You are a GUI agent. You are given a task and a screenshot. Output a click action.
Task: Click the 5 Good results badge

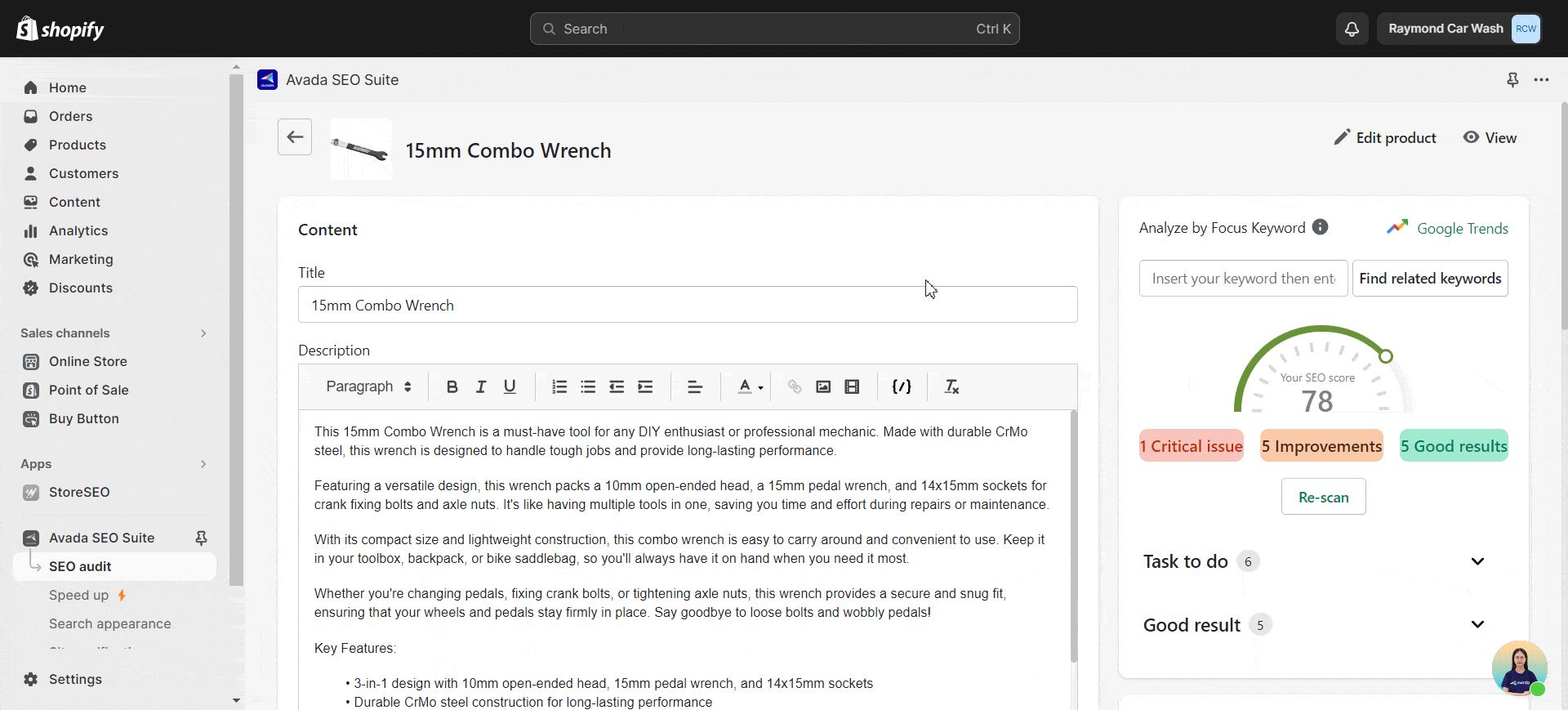point(1454,446)
